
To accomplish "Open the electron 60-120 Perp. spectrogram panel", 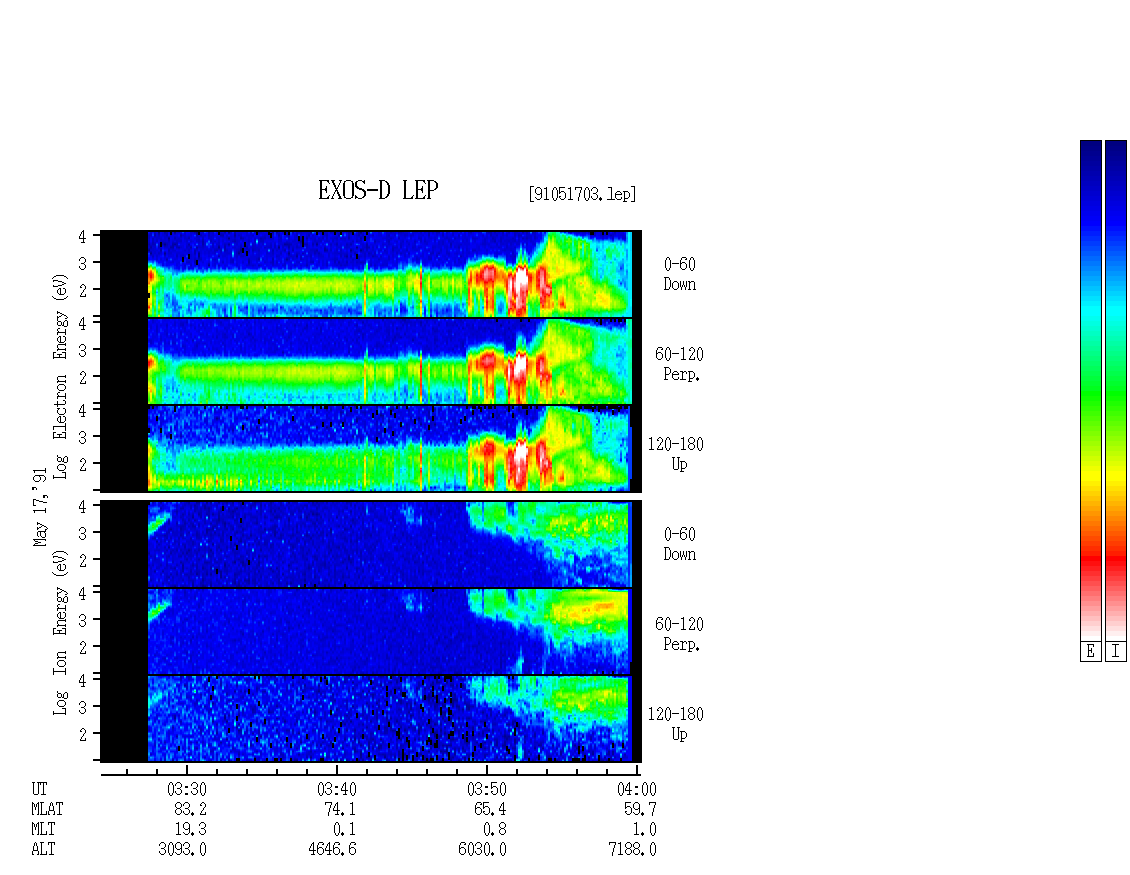I will coord(370,361).
